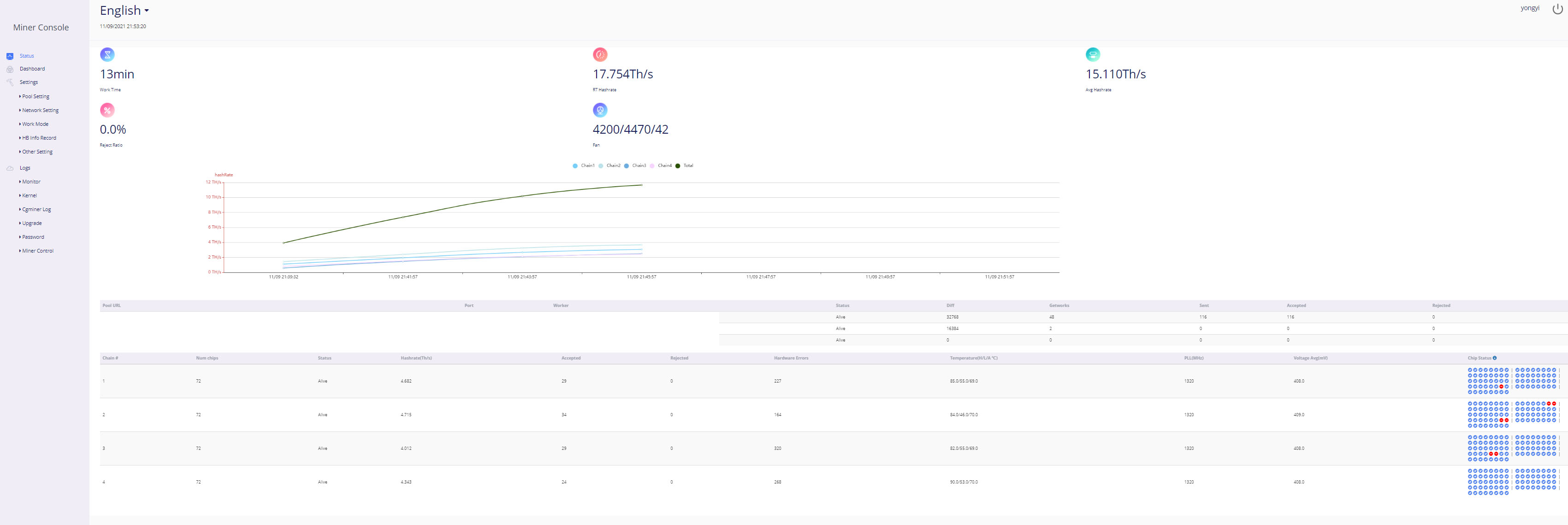The height and width of the screenshot is (525, 1568).
Task: Expand Logs section label
Action: (25, 168)
